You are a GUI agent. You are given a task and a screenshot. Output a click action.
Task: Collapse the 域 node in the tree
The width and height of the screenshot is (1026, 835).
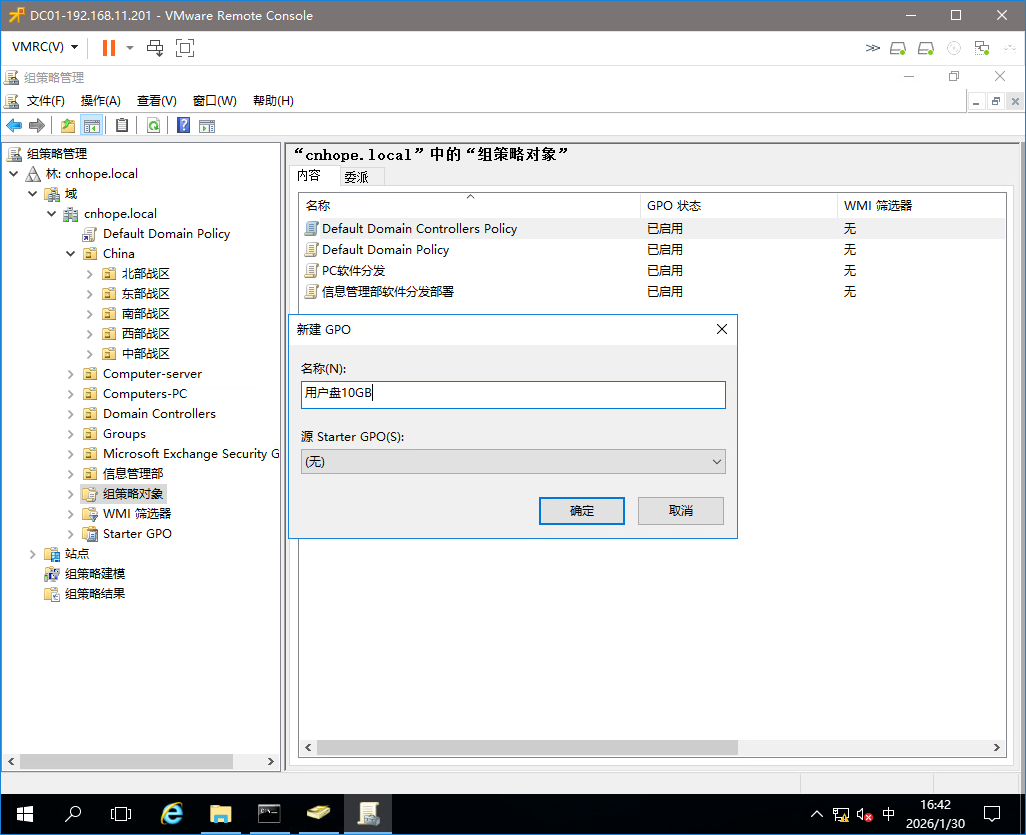[33, 194]
